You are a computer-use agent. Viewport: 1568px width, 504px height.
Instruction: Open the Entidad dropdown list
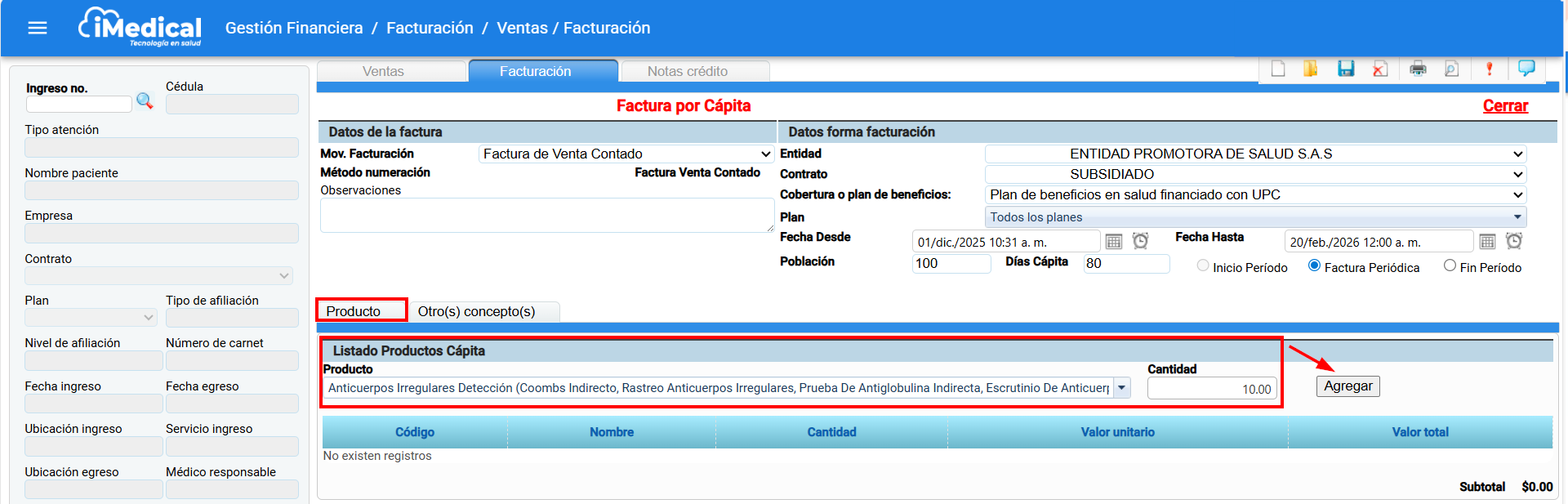point(1517,154)
